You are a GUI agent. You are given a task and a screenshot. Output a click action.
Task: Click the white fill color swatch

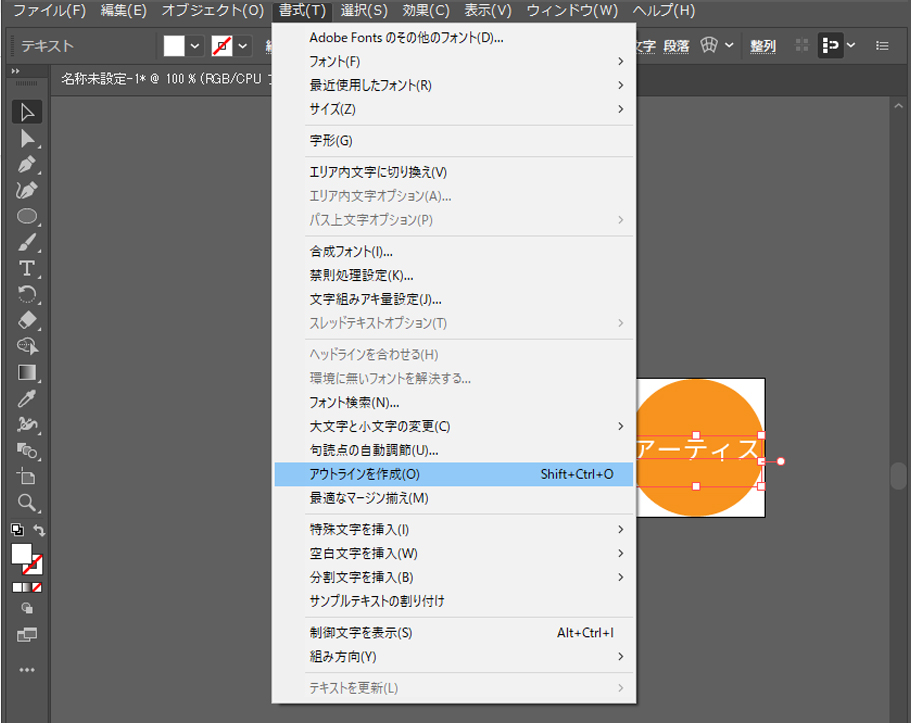[x=174, y=45]
